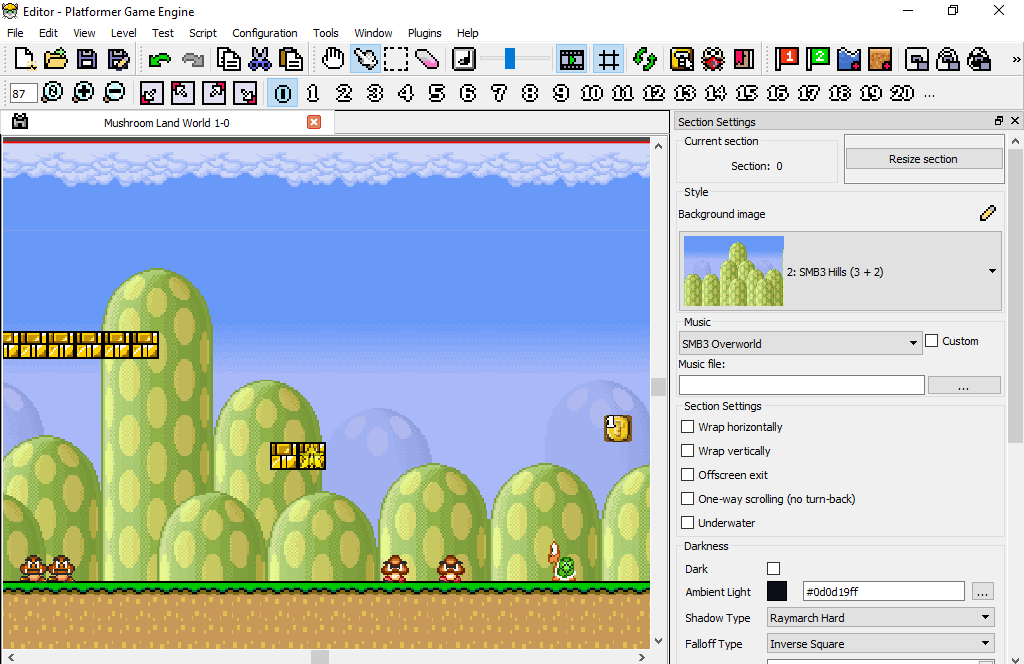Open the SMB3 Overworld music dropdown
The width and height of the screenshot is (1024, 664).
click(800, 343)
